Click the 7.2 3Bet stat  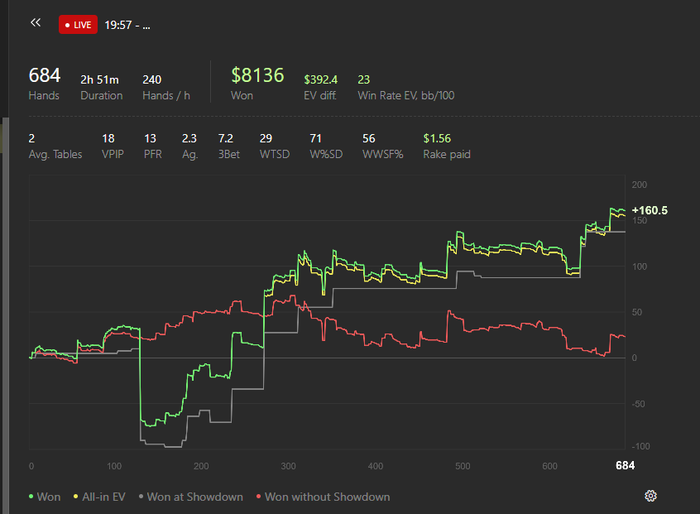click(229, 146)
